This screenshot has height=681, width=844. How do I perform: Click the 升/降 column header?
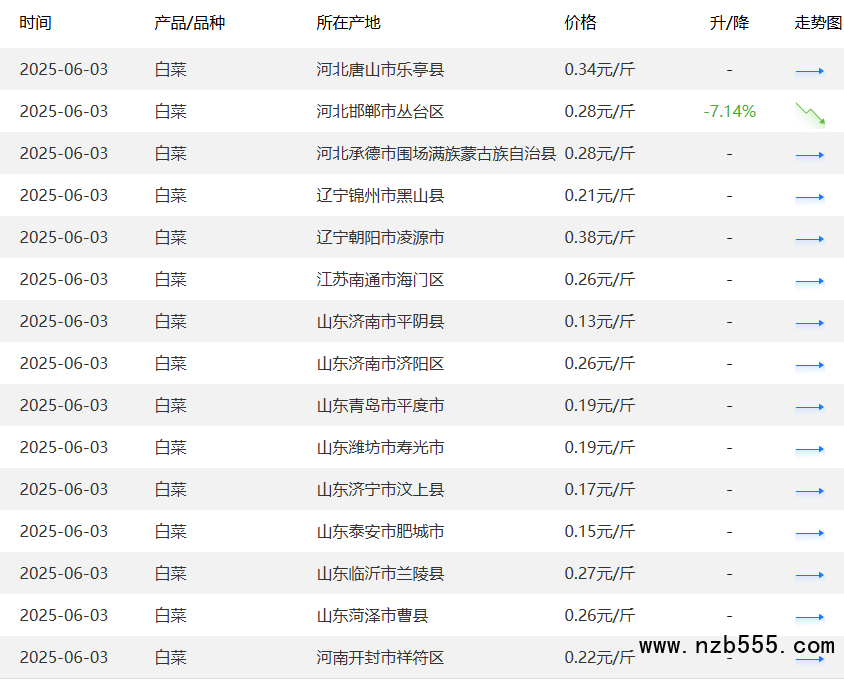729,23
